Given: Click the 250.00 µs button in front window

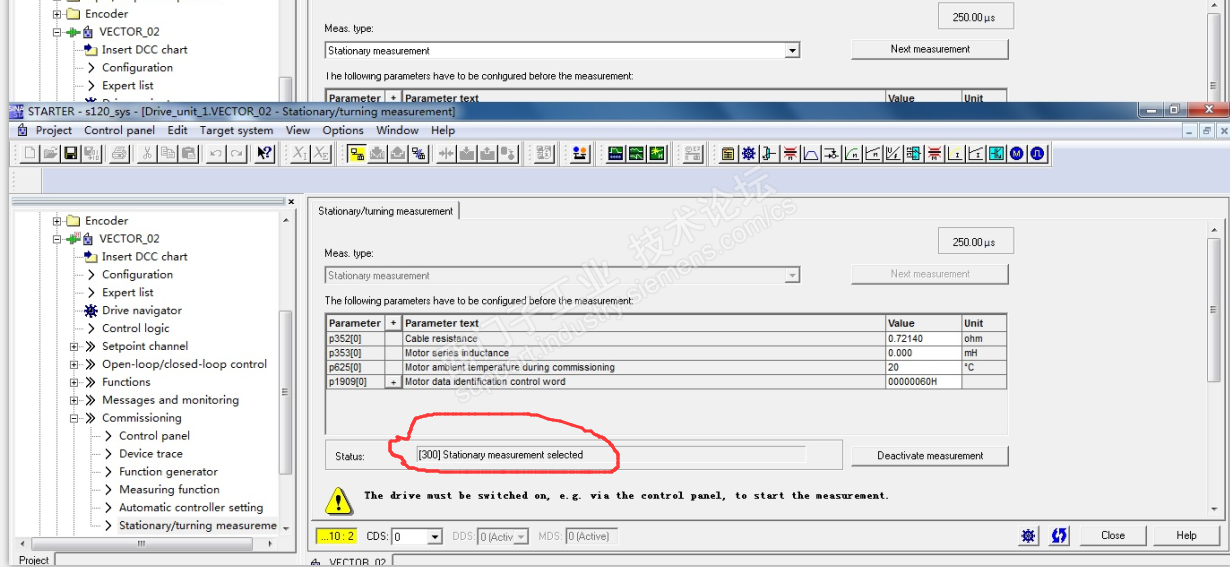Looking at the screenshot, I should point(975,242).
